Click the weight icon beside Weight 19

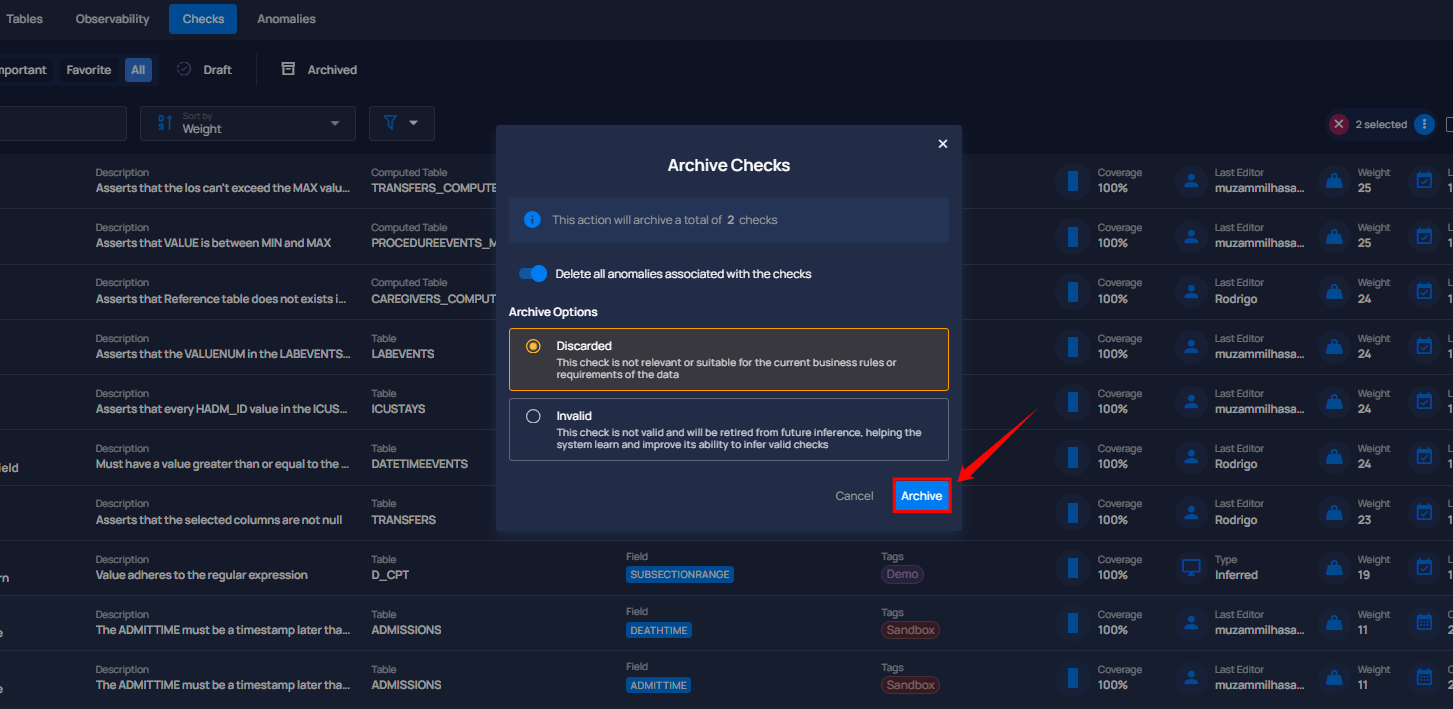(1333, 568)
